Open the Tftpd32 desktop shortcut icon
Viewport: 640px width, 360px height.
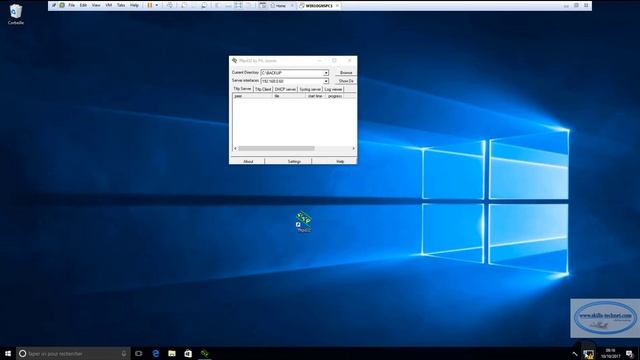tap(304, 220)
